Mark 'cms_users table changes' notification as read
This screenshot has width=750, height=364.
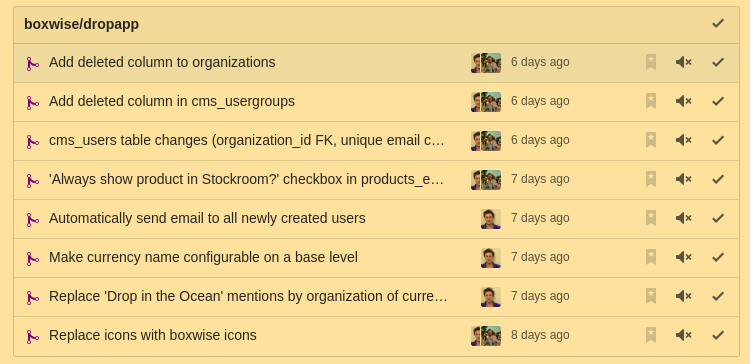point(718,140)
